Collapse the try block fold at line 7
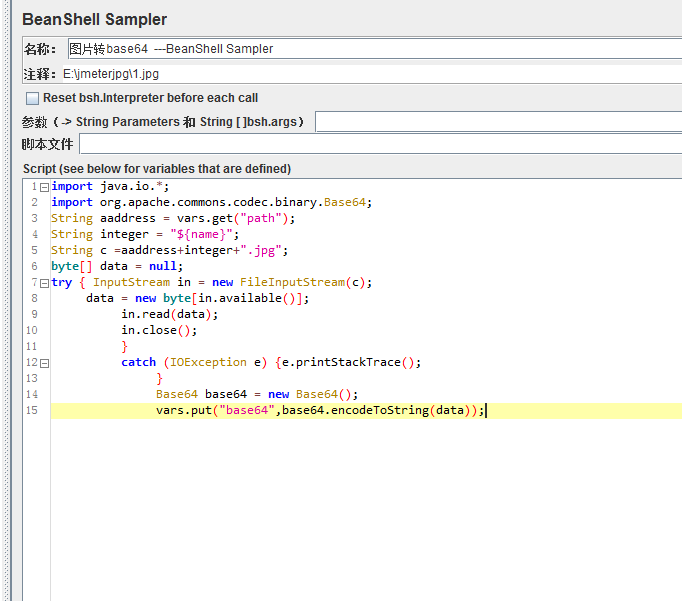The height and width of the screenshot is (601, 682). pyautogui.click(x=44, y=284)
